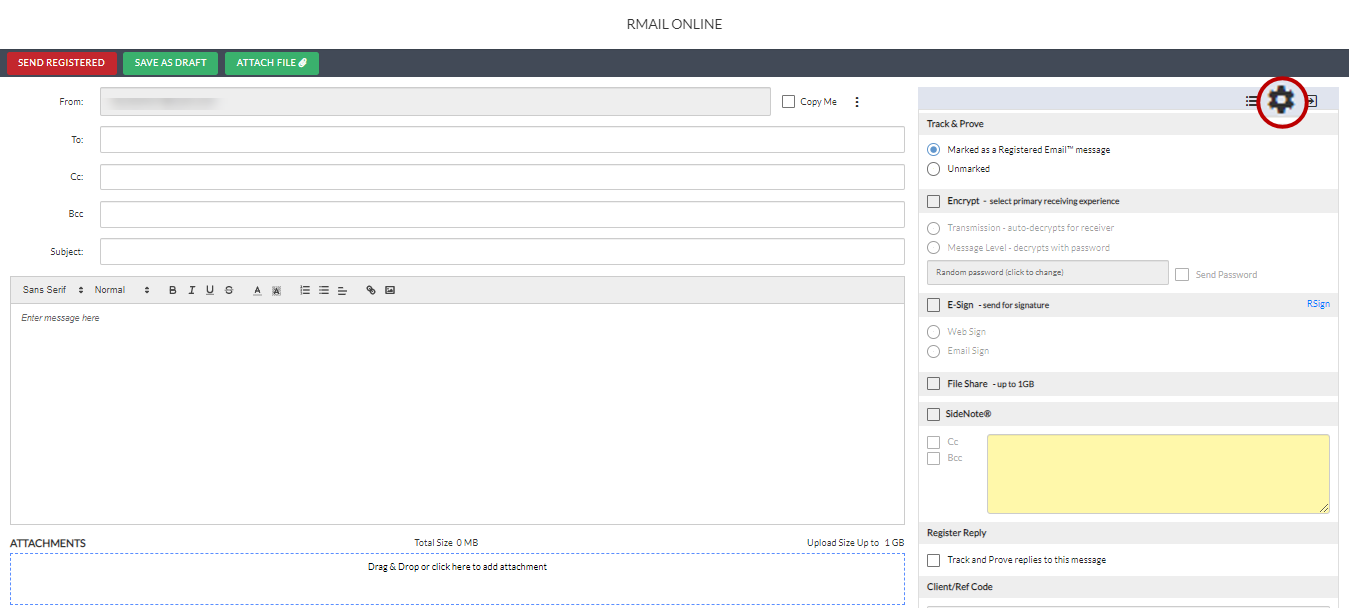The width and height of the screenshot is (1349, 608).
Task: Select Transmission auto-decrypts for receiver
Action: [934, 228]
